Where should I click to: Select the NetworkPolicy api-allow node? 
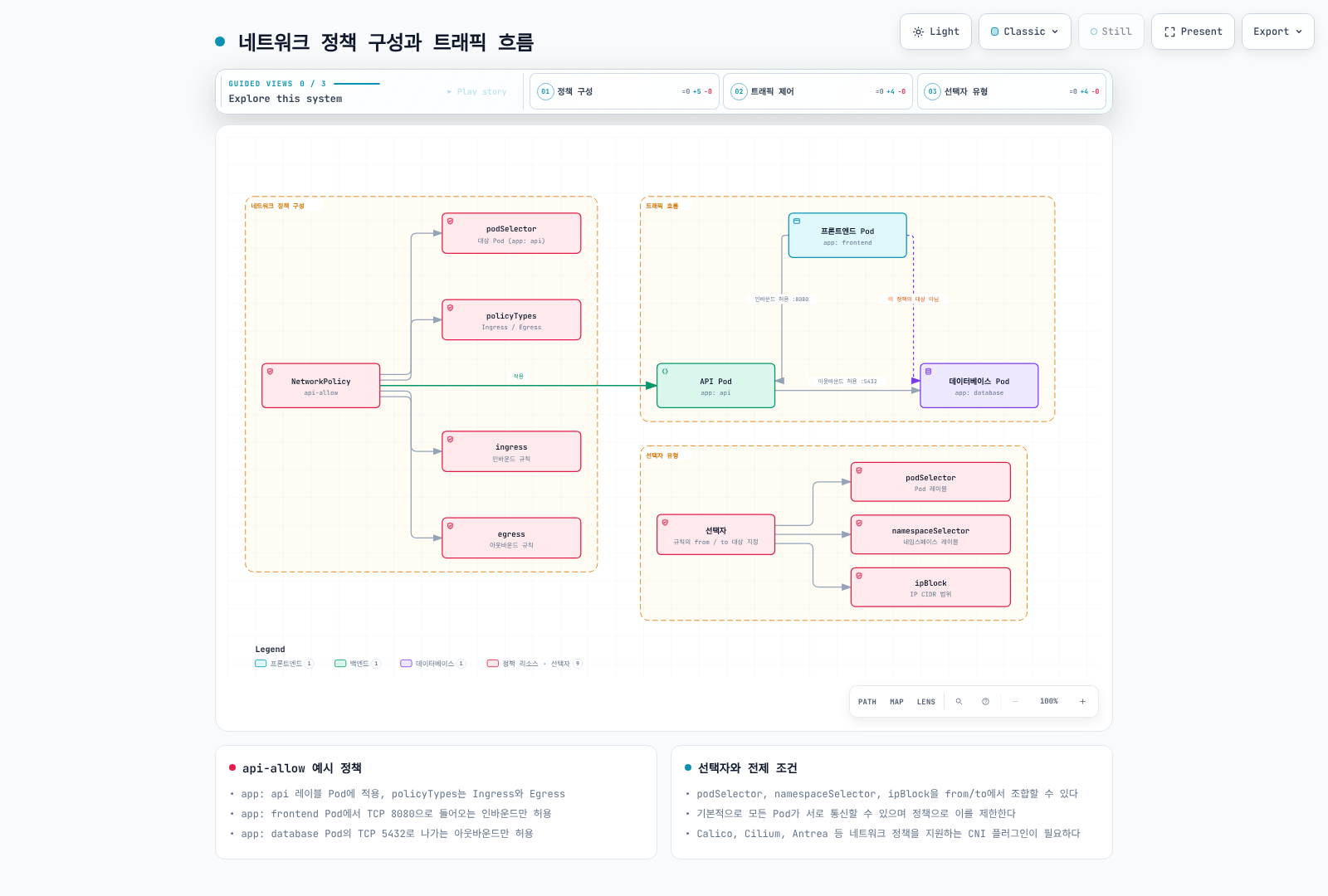click(321, 386)
